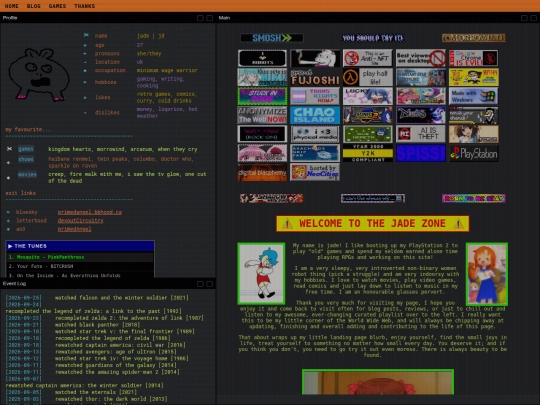The image size is (540, 405).
Task: Click the 'You should try it' banner
Action: tap(373, 38)
